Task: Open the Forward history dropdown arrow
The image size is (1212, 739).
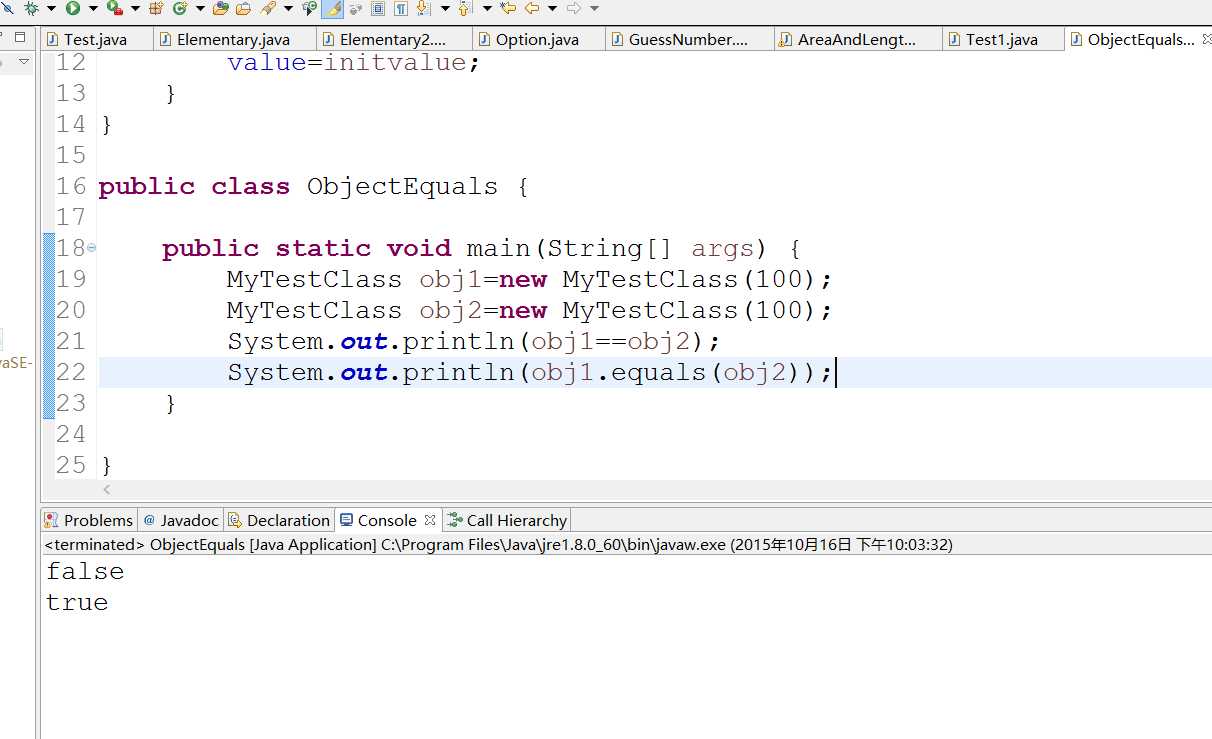Action: (594, 9)
